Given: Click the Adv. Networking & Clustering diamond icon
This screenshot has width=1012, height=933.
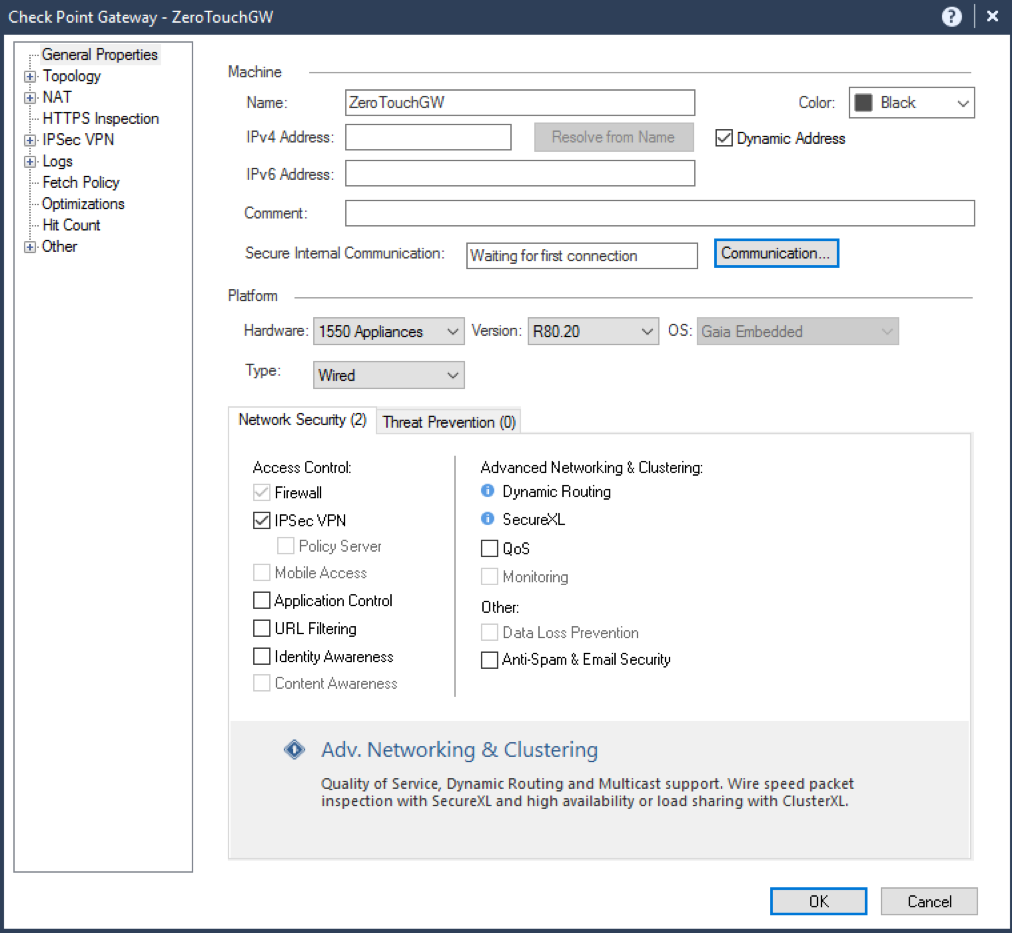Looking at the screenshot, I should [x=294, y=748].
